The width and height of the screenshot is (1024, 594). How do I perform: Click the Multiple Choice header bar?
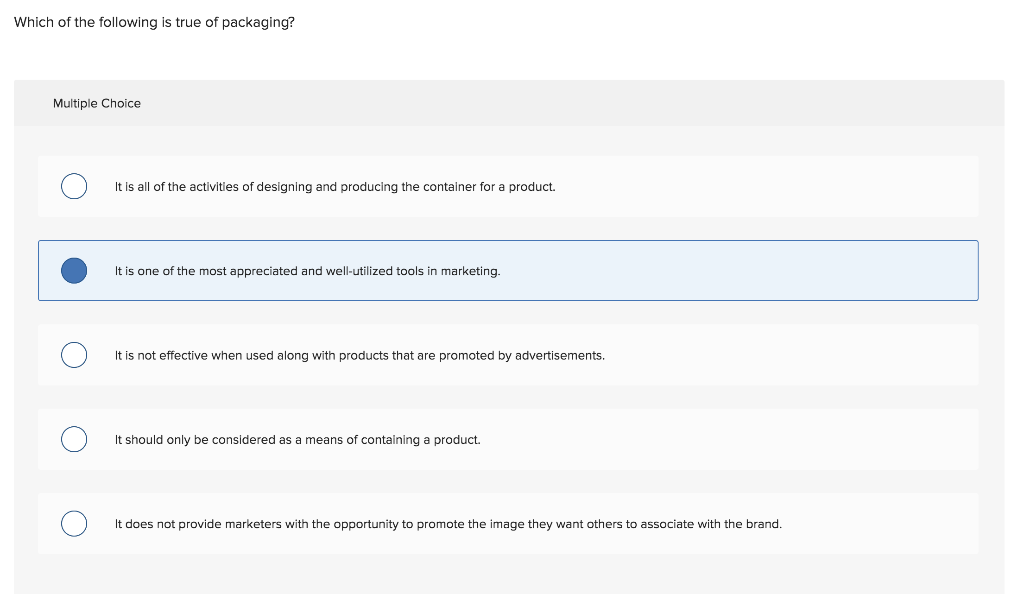coord(97,103)
